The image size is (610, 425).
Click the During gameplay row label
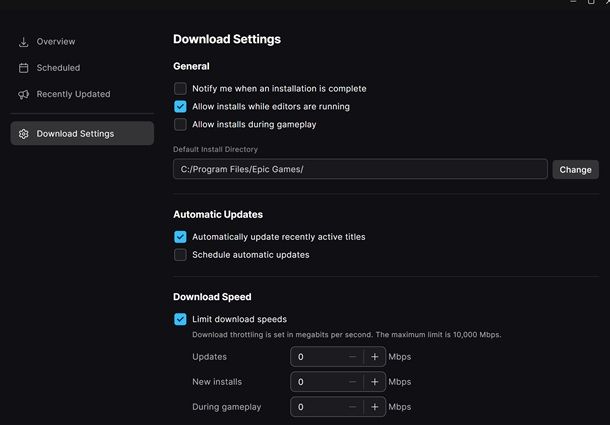tap(226, 407)
